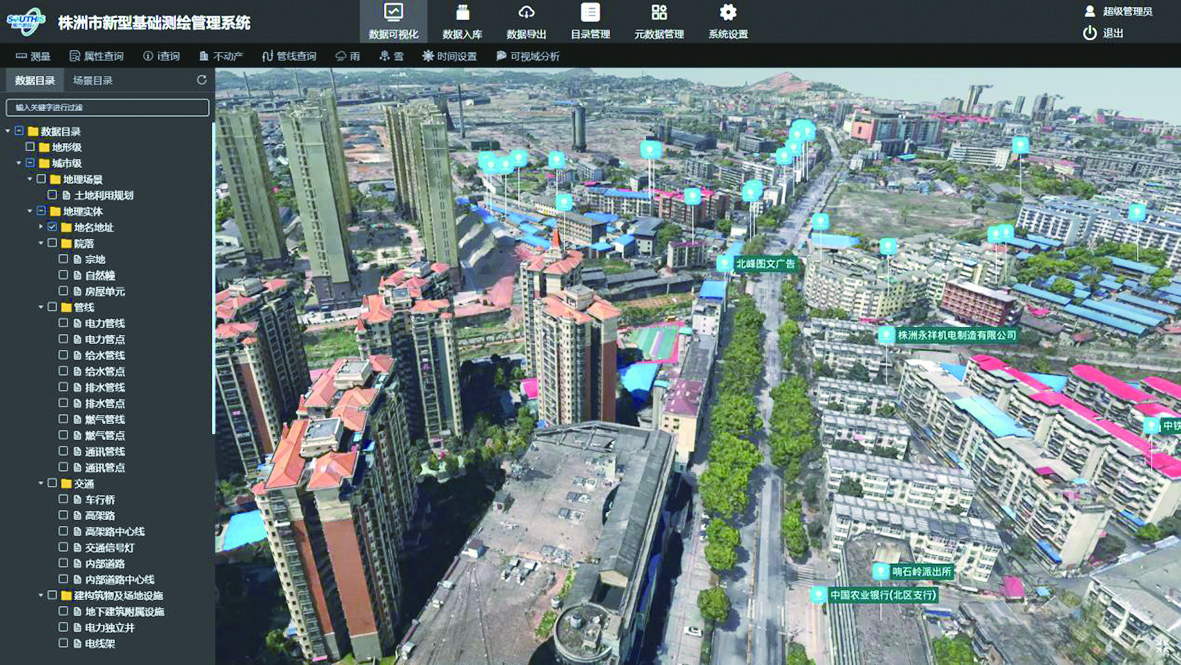Open 元数据管理 metadata management icon
The height and width of the screenshot is (665, 1181).
click(x=659, y=13)
